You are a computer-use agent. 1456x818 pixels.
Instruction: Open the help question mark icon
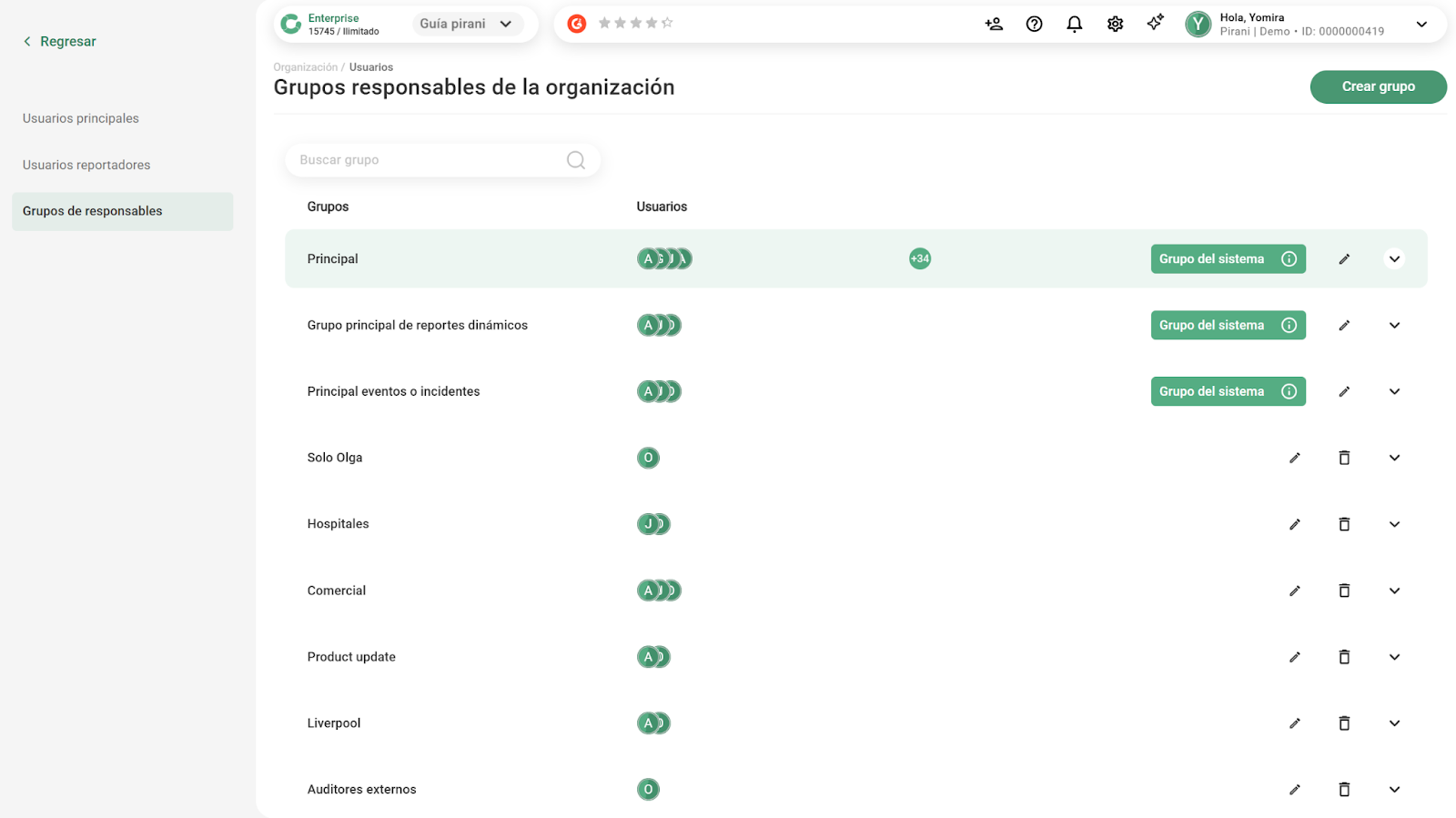[x=1034, y=25]
